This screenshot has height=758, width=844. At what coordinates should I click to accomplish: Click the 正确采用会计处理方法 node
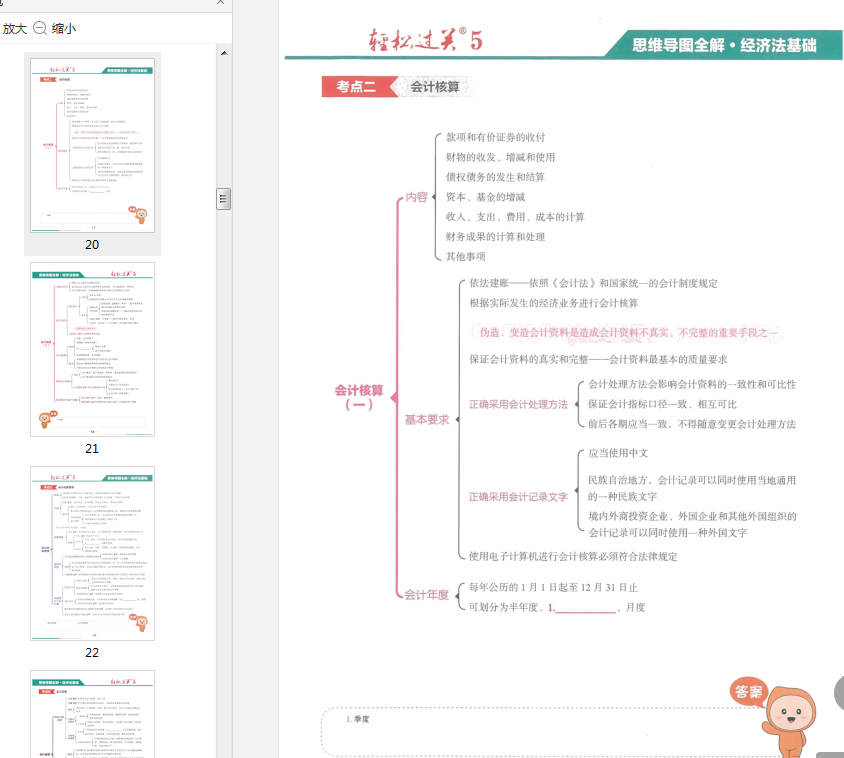518,404
